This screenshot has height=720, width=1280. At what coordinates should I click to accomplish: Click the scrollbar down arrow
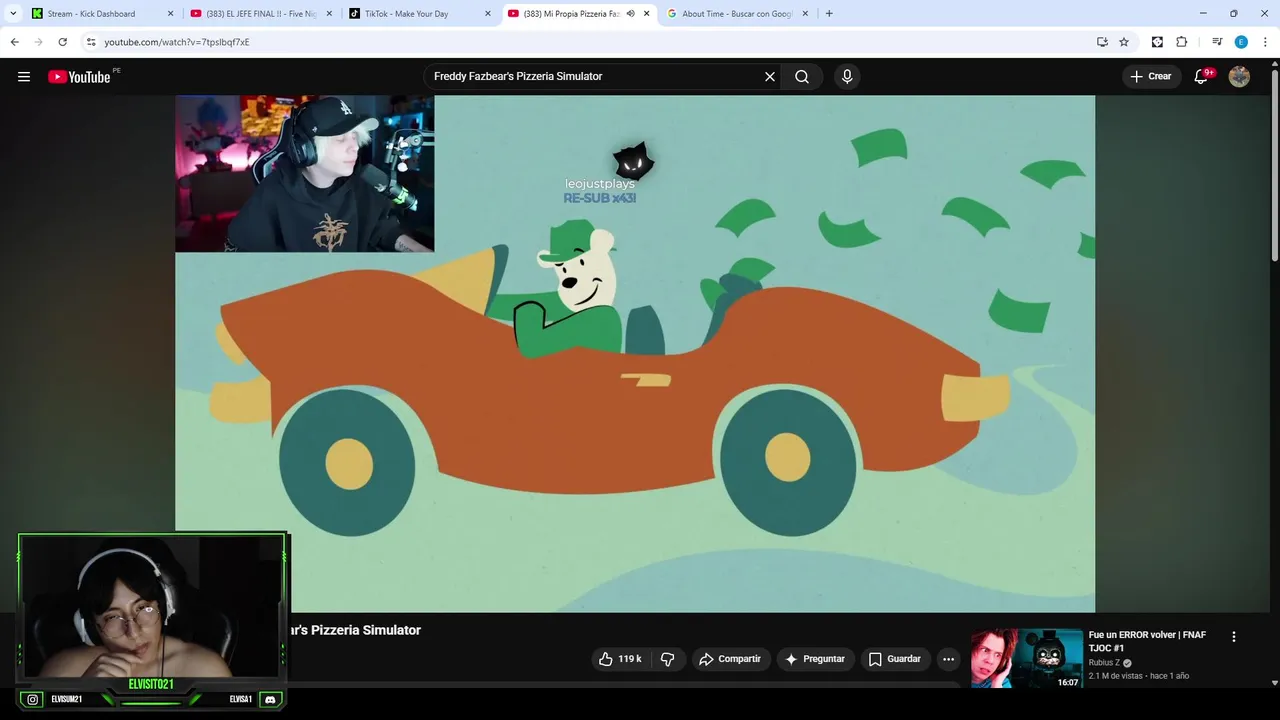[1274, 682]
